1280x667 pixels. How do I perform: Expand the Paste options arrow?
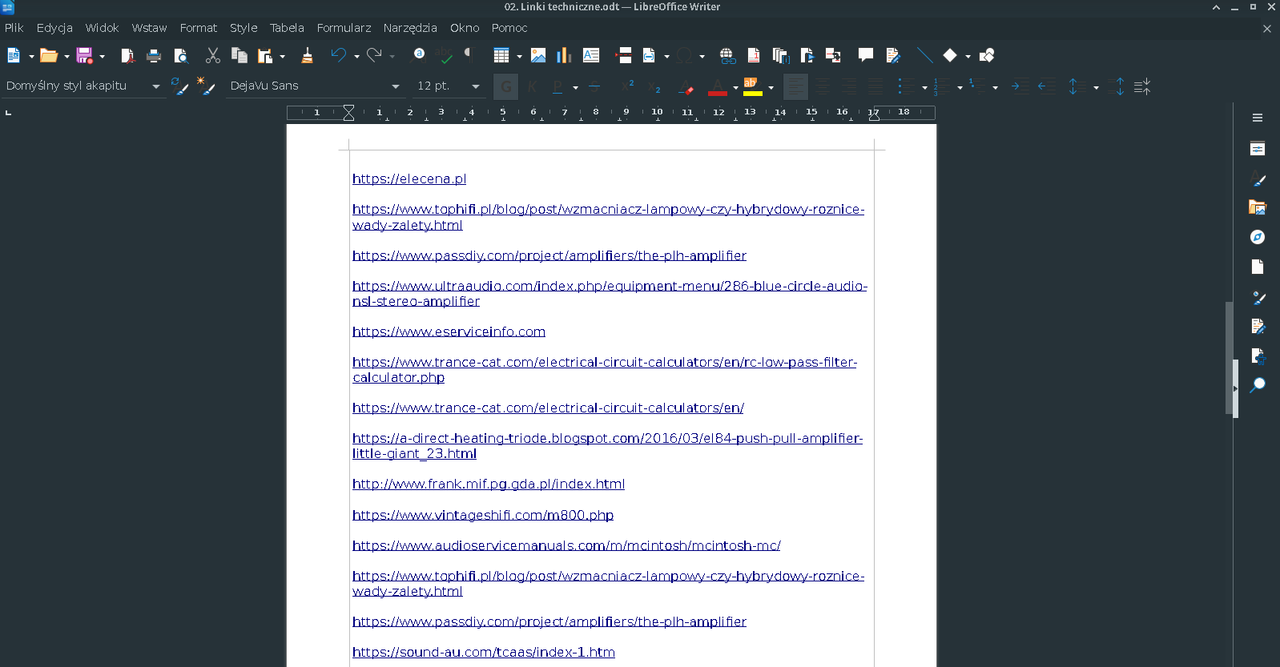click(x=283, y=56)
